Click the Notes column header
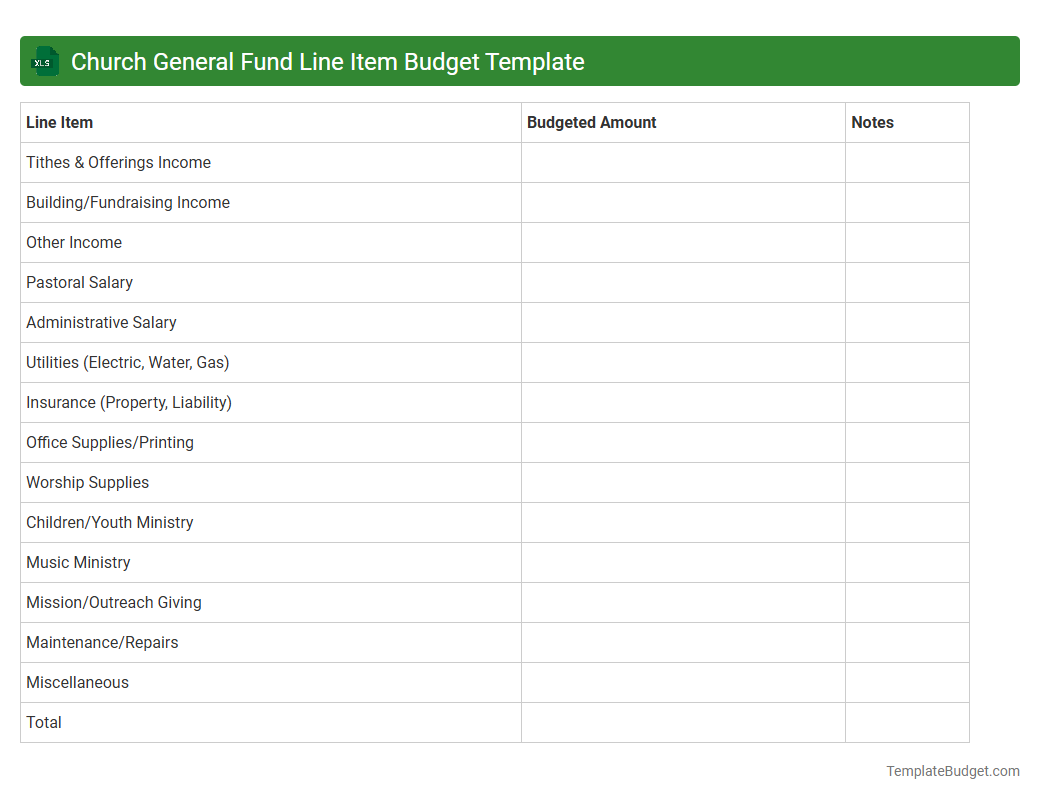Image resolution: width=1040 pixels, height=800 pixels. coord(871,122)
